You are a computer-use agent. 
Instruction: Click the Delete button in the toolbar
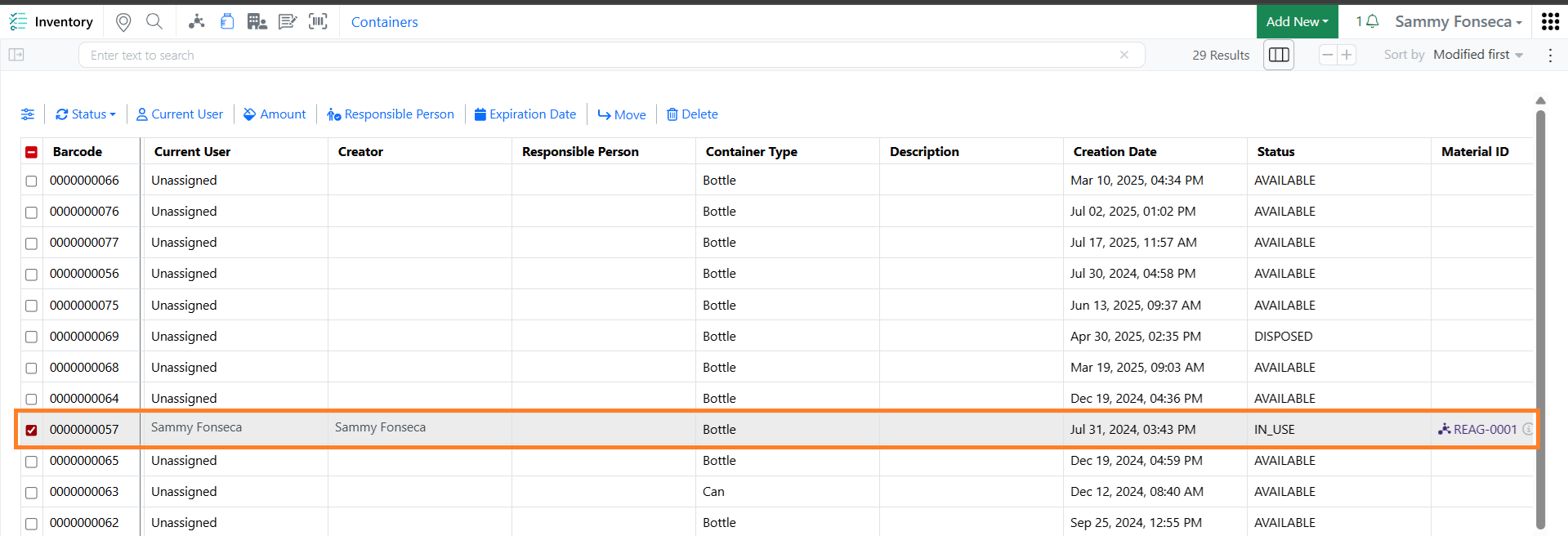(692, 114)
